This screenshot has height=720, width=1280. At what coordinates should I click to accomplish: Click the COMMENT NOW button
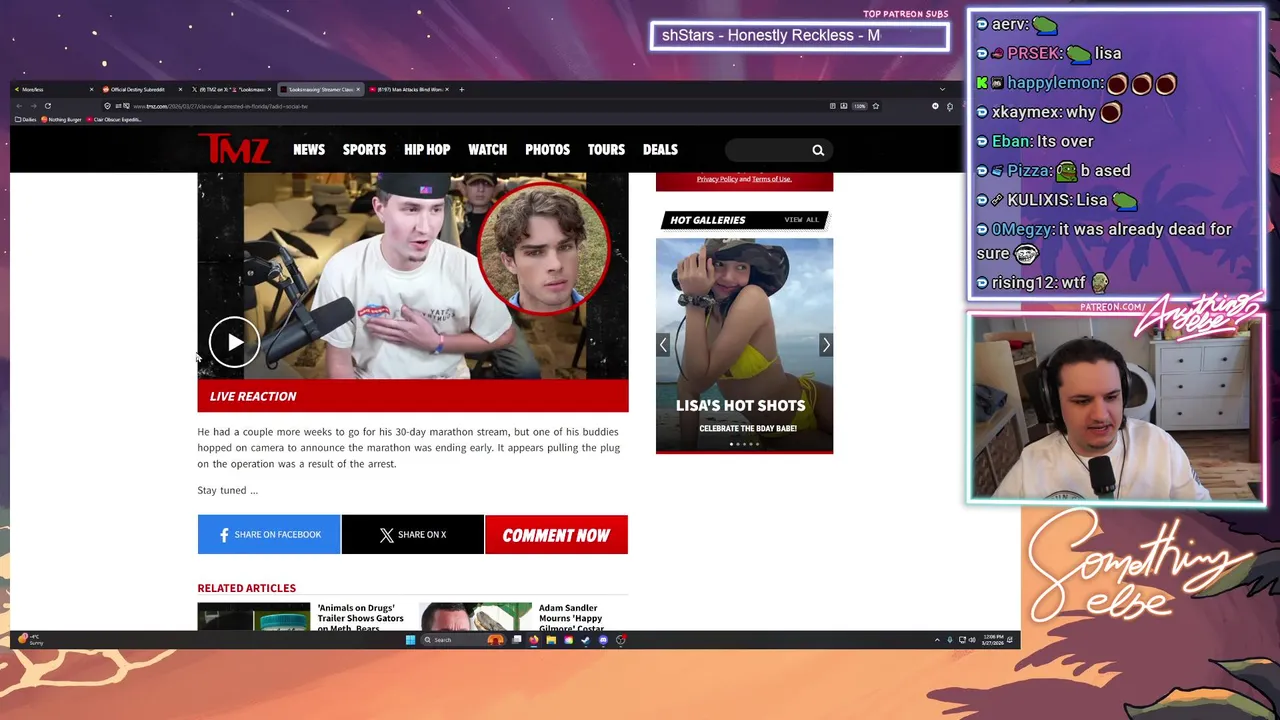(556, 534)
